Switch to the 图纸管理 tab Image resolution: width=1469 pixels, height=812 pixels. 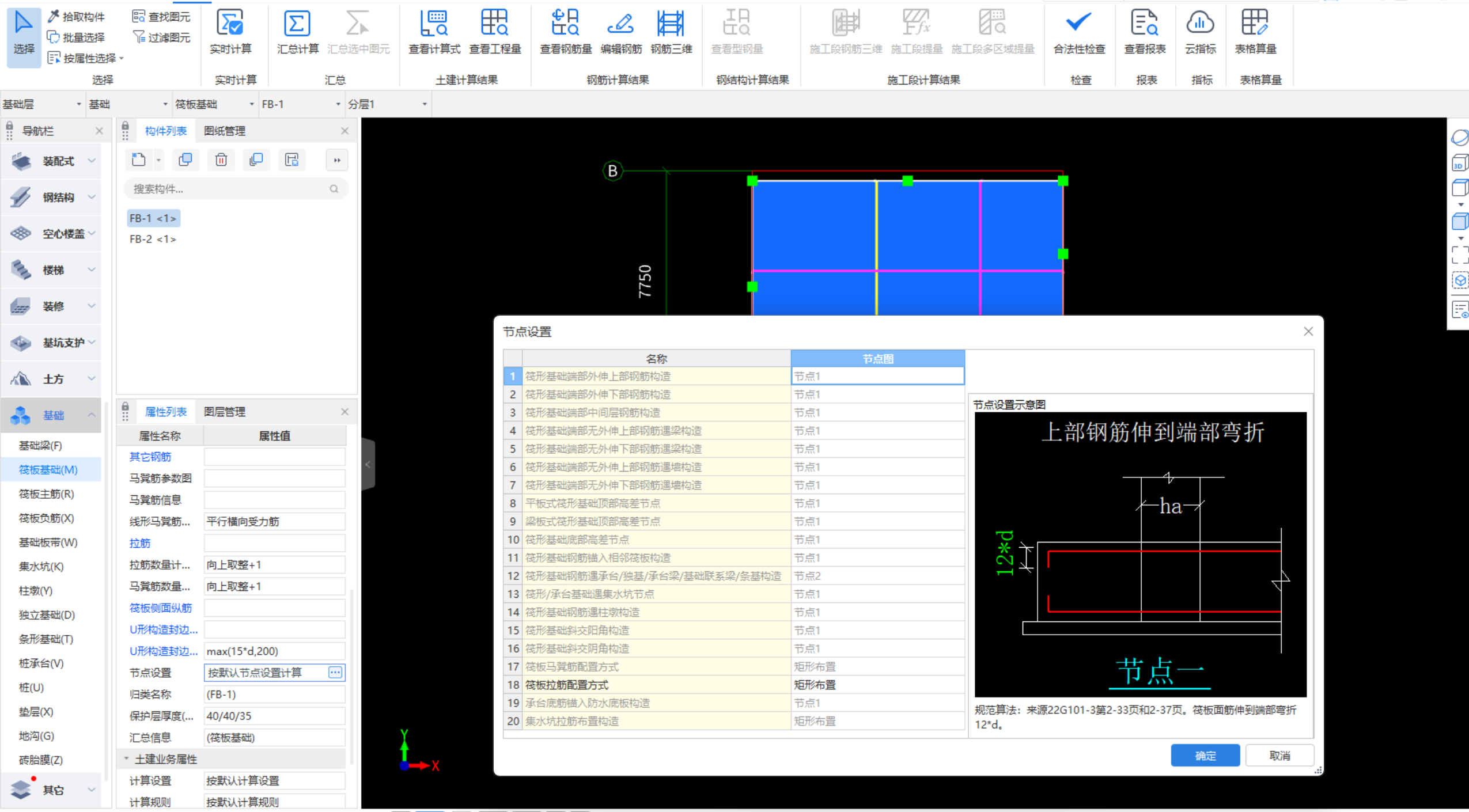tap(225, 131)
